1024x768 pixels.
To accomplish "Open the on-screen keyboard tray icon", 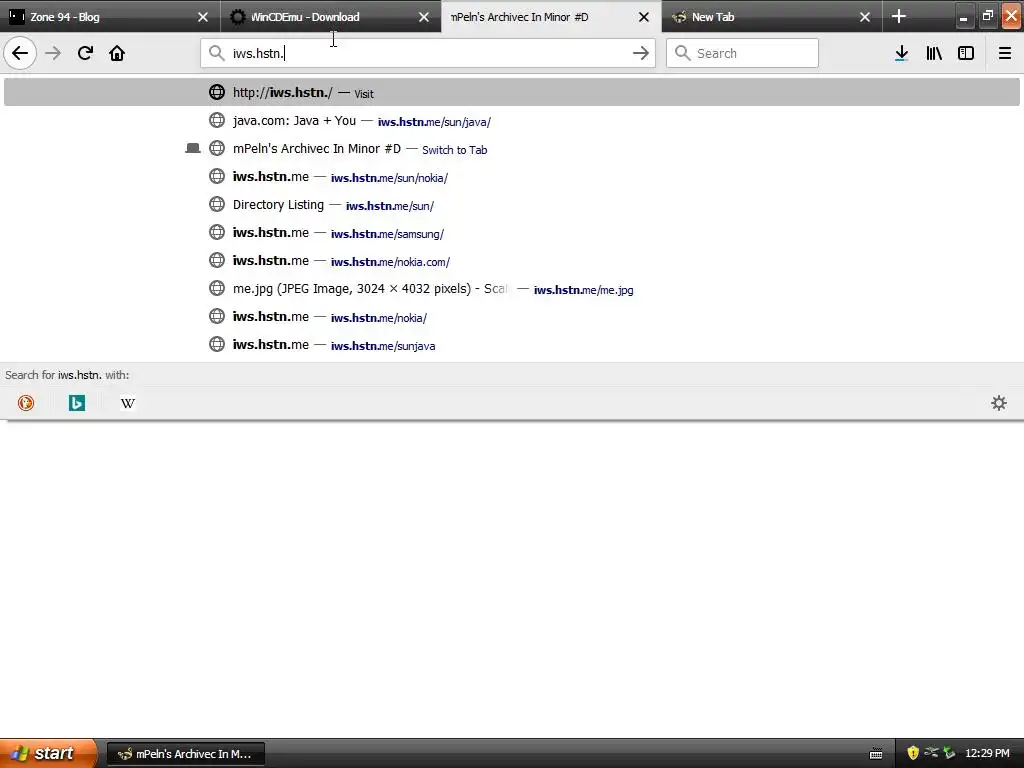I will tap(876, 754).
